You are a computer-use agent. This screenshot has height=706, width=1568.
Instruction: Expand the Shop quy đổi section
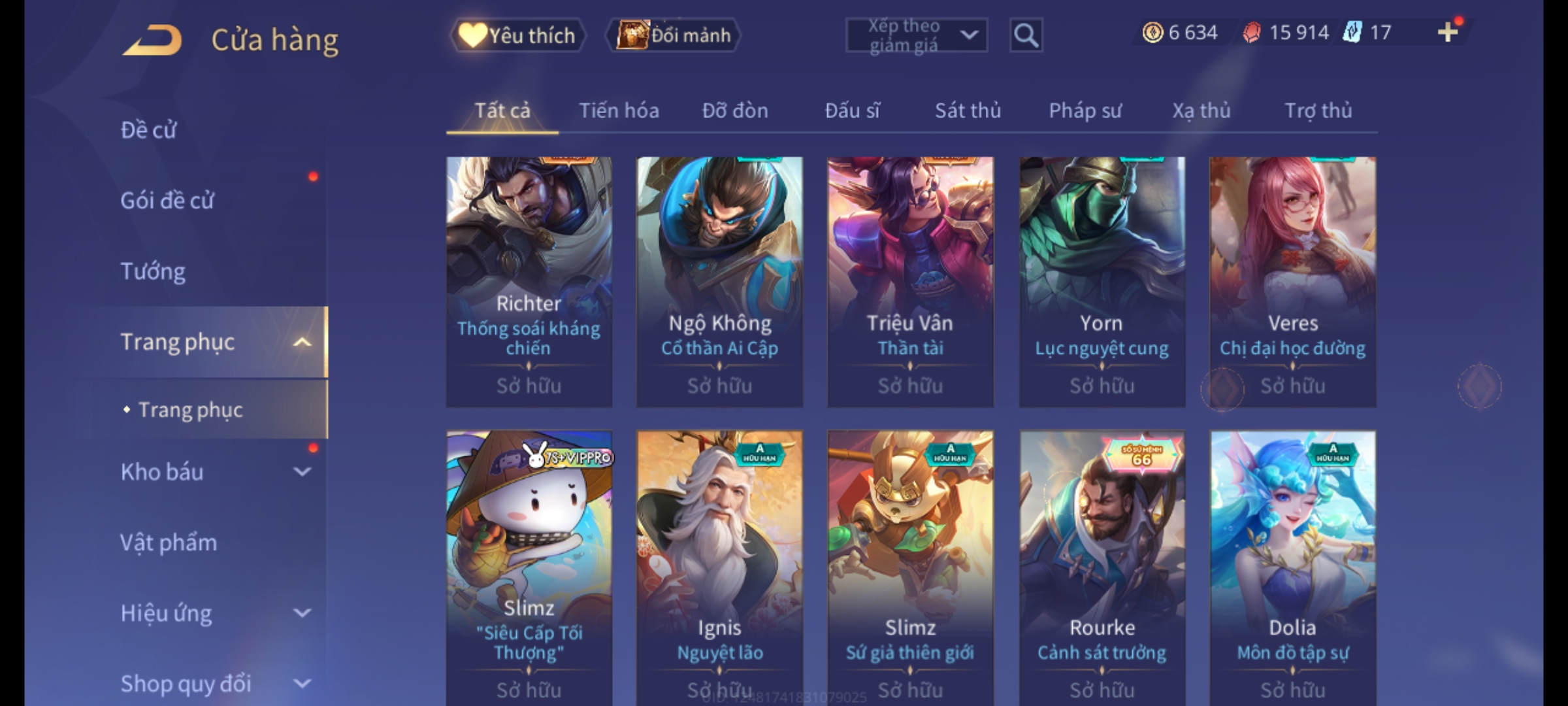pos(302,683)
